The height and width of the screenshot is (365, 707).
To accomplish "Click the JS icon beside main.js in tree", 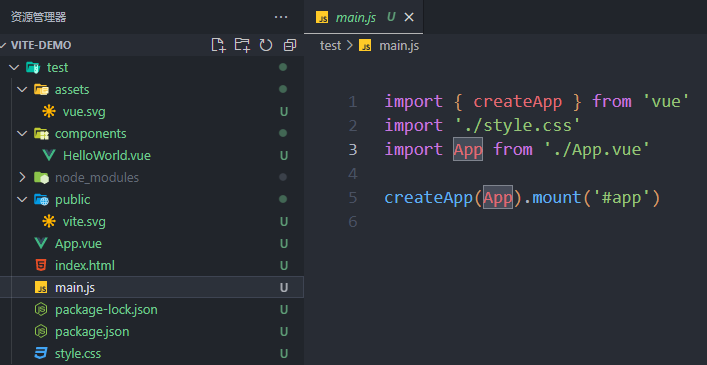I will coord(41,287).
